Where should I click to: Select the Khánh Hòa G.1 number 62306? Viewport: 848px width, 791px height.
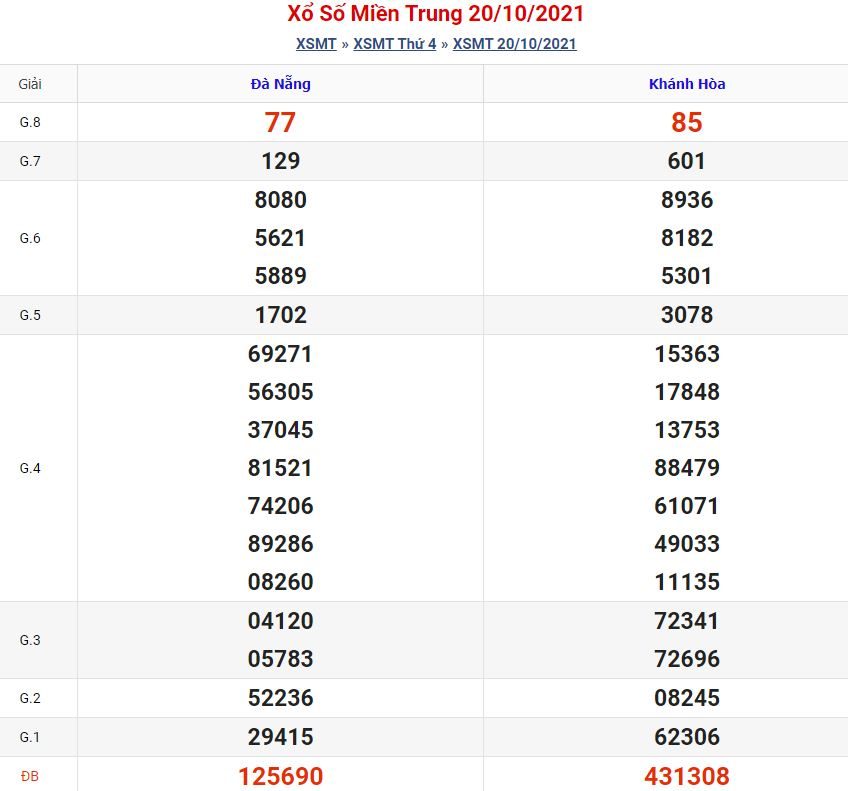687,737
